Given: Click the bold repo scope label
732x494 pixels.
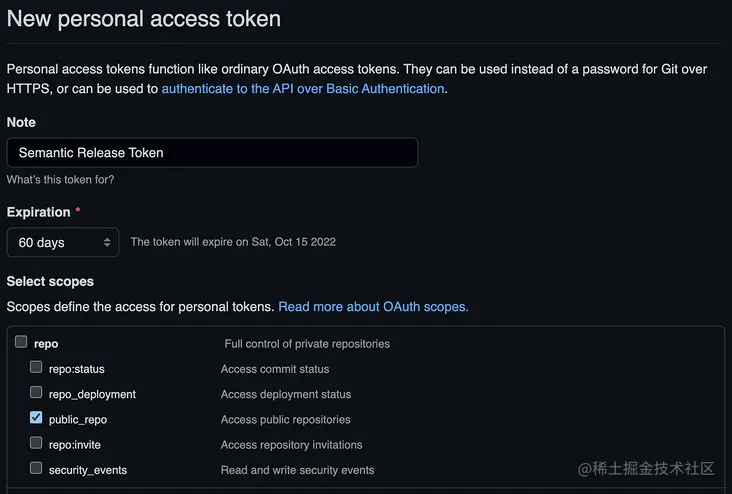Looking at the screenshot, I should (46, 344).
